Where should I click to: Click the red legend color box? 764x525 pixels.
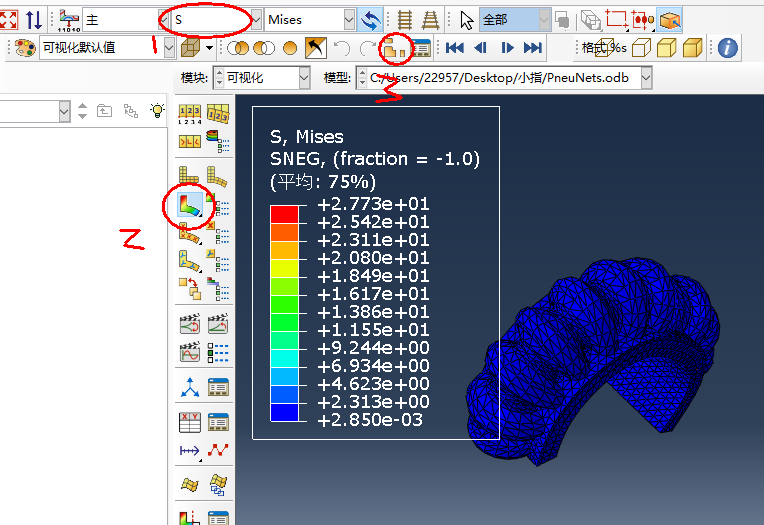tap(285, 213)
